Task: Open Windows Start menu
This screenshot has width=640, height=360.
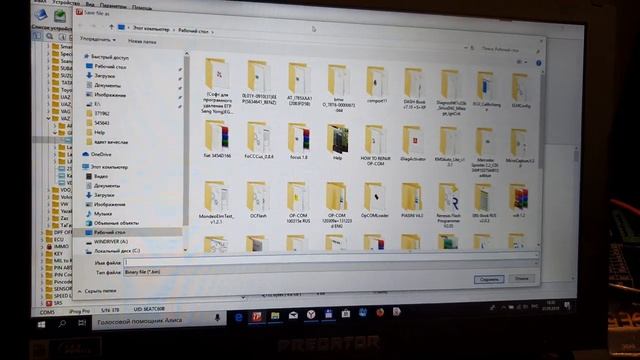Action: [x=41, y=325]
